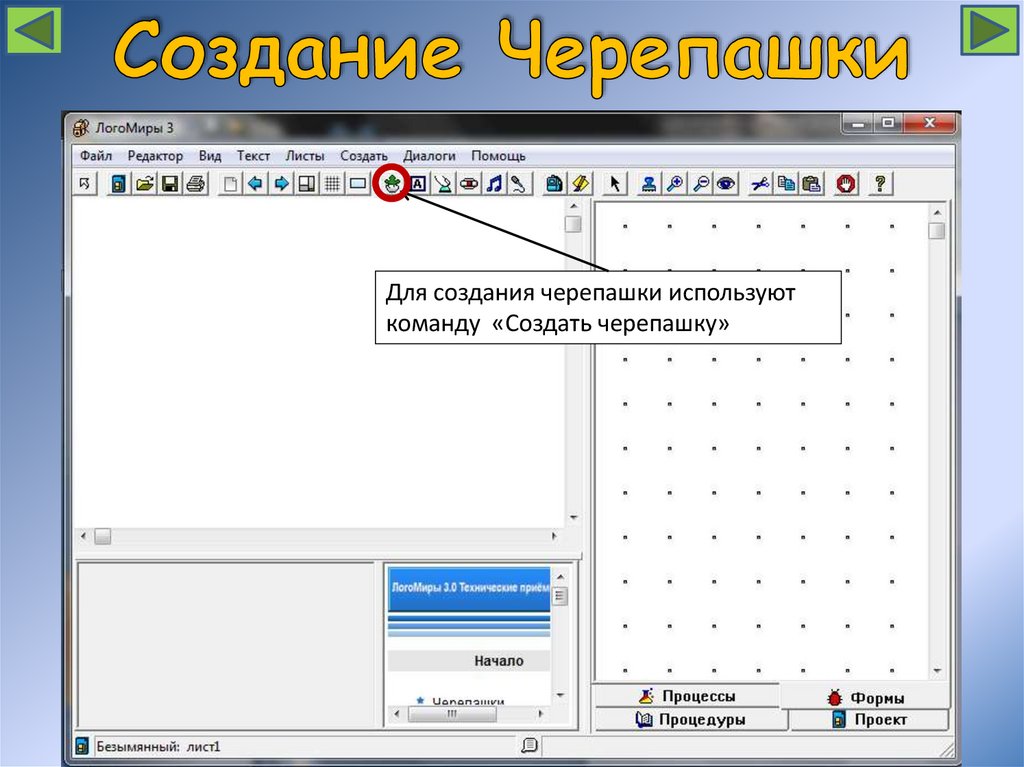This screenshot has width=1024, height=767.
Task: Go to previous slide with green left arrow
Action: click(x=34, y=29)
